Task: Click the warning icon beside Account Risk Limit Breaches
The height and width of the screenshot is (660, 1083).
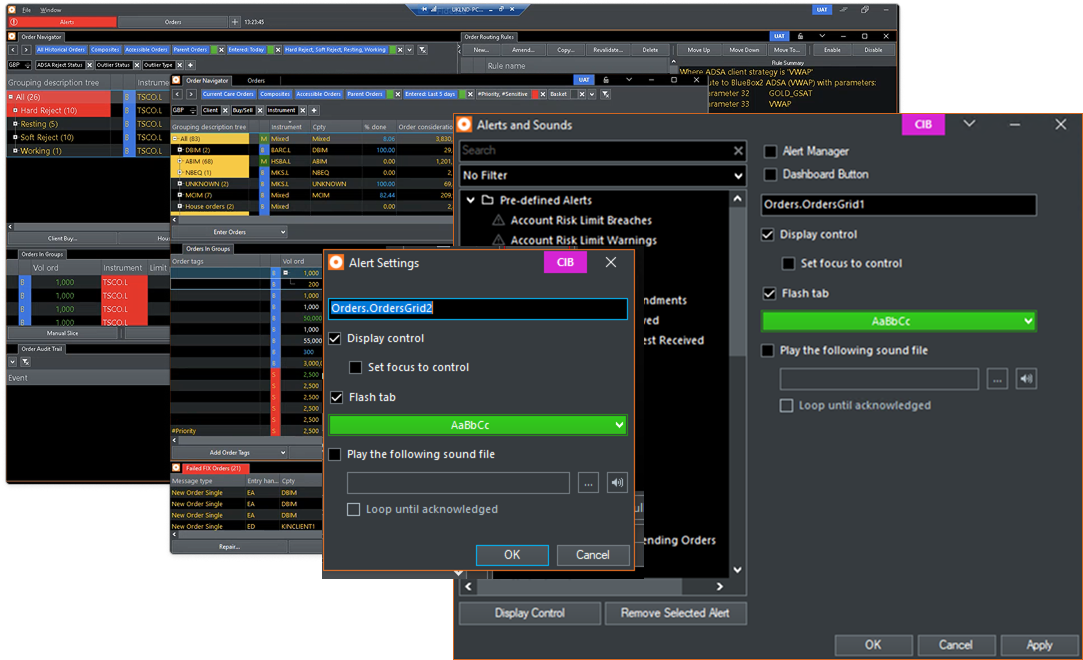Action: pos(498,220)
